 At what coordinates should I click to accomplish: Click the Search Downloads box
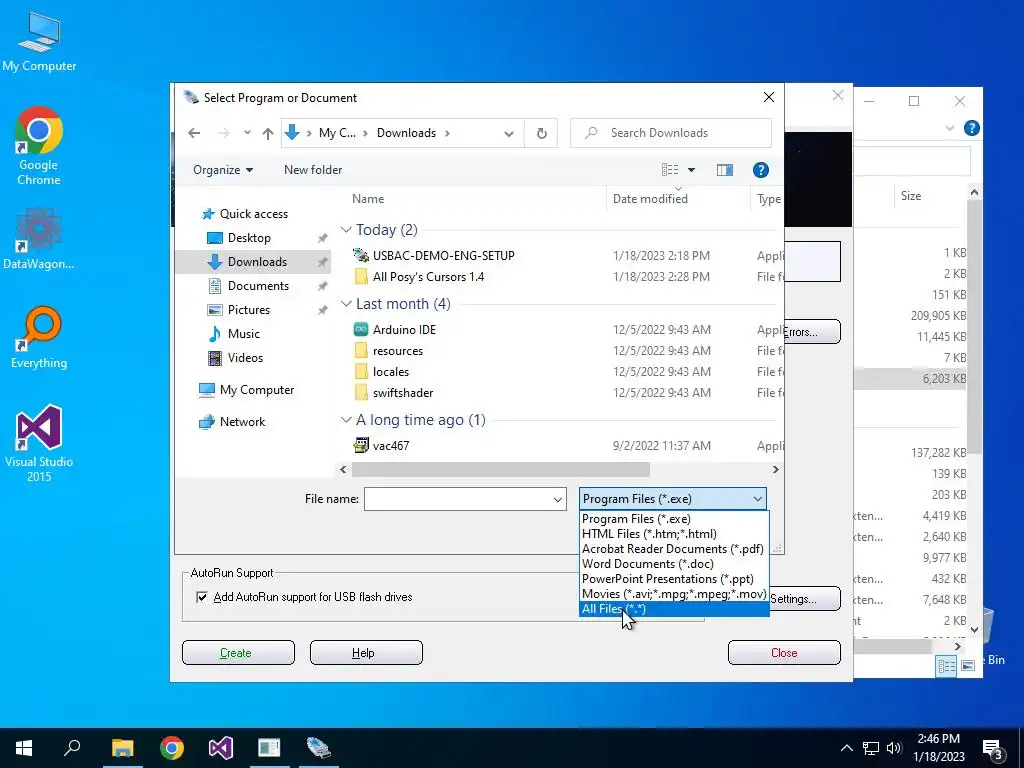(x=671, y=133)
